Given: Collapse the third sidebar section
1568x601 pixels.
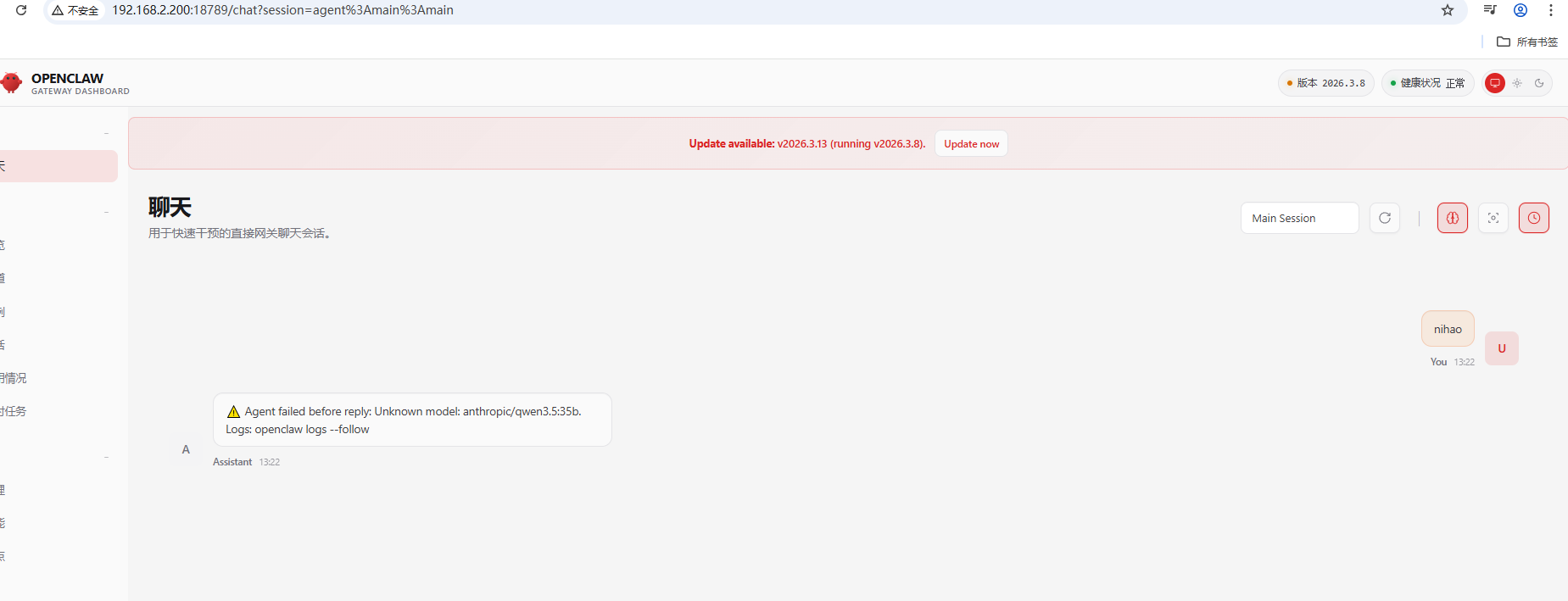Looking at the screenshot, I should (106, 457).
